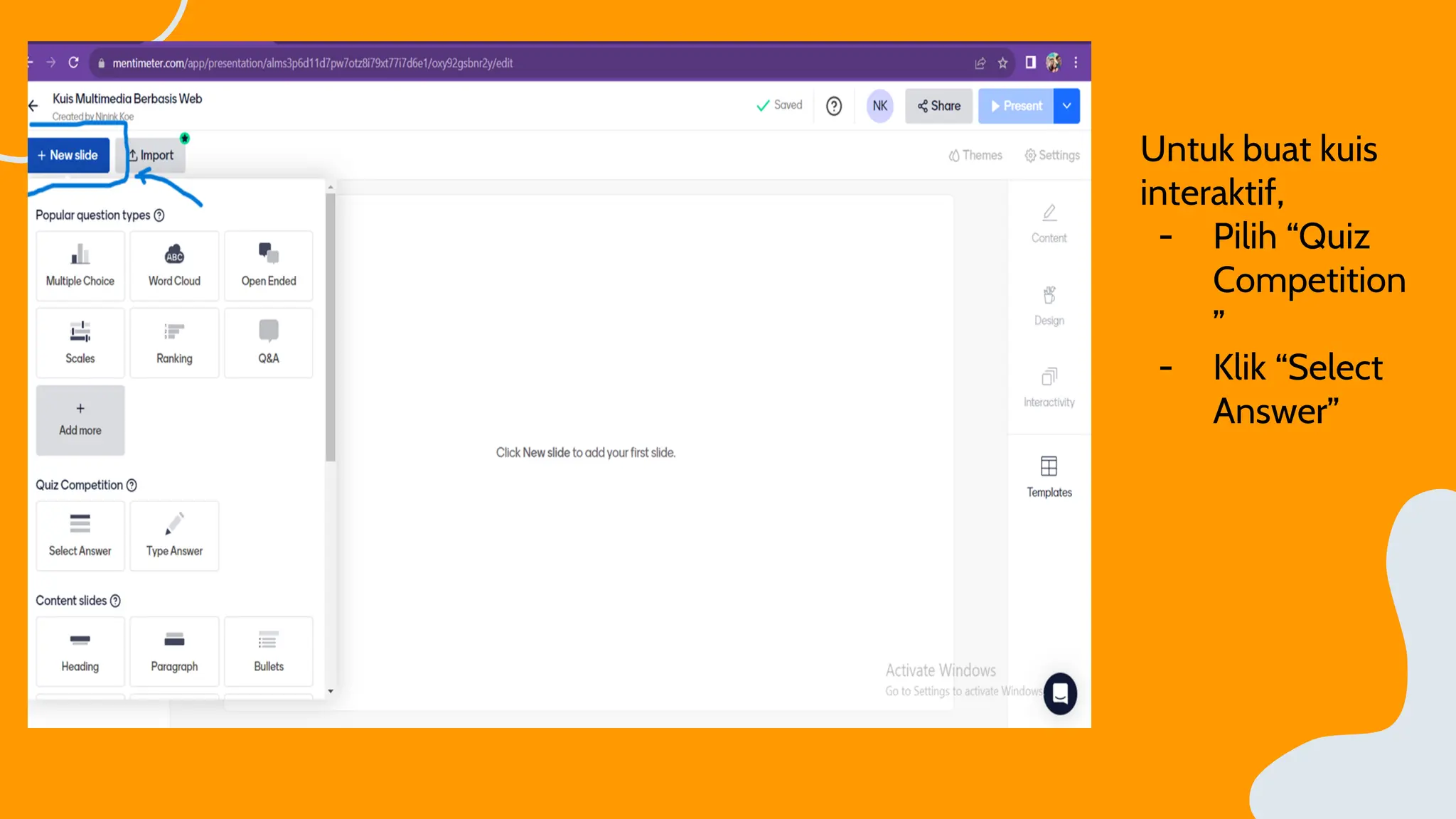The image size is (1456, 819).
Task: Add a Type Answer quiz slide
Action: coord(174,535)
